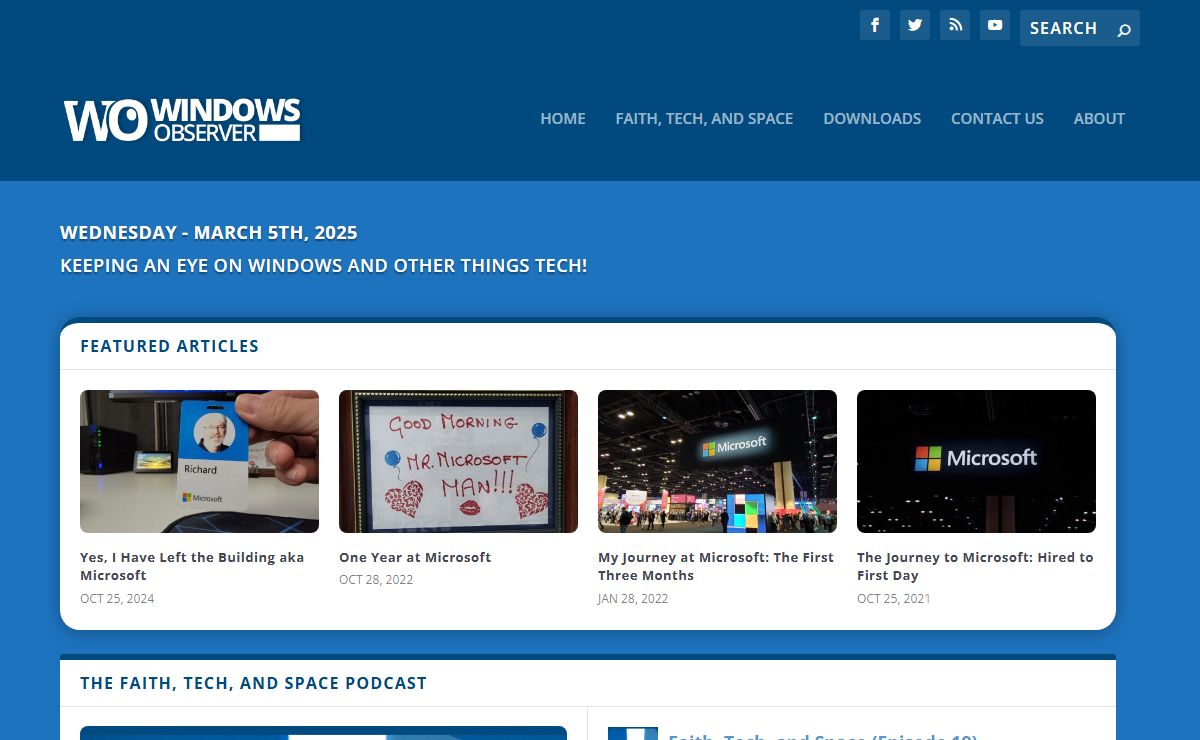Screen dimensions: 1200x740
Task: Click the Windows Observer logo
Action: pos(182,120)
